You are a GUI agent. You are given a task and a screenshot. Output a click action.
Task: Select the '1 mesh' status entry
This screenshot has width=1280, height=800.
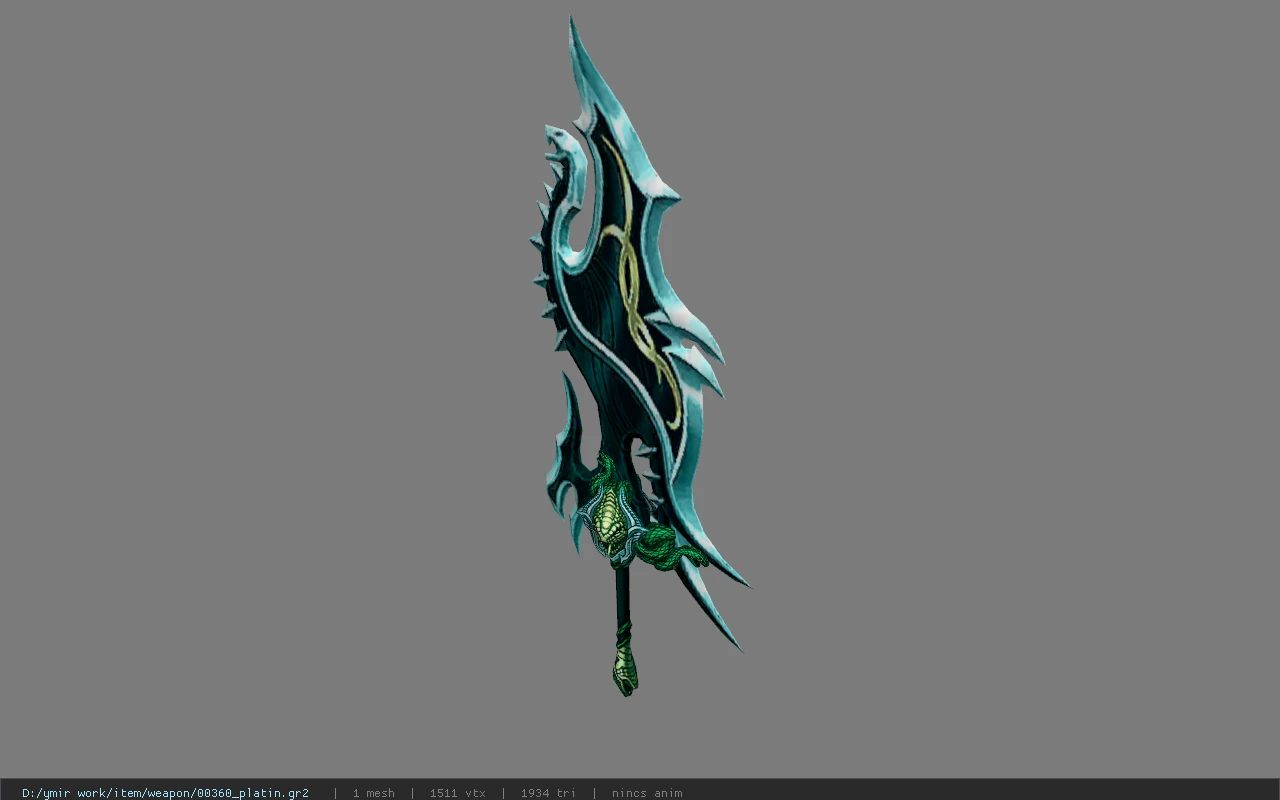click(373, 793)
